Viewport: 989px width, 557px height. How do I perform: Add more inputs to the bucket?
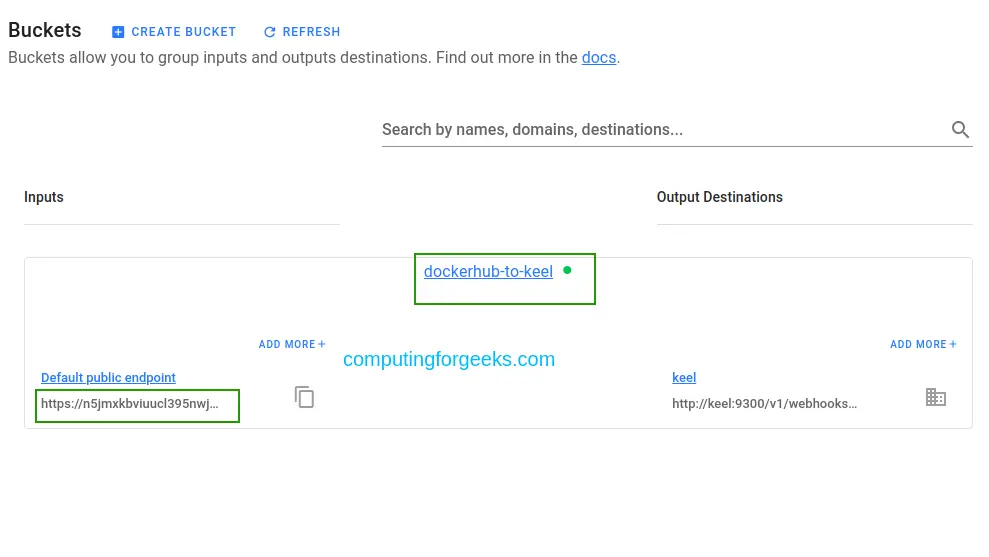[x=292, y=344]
